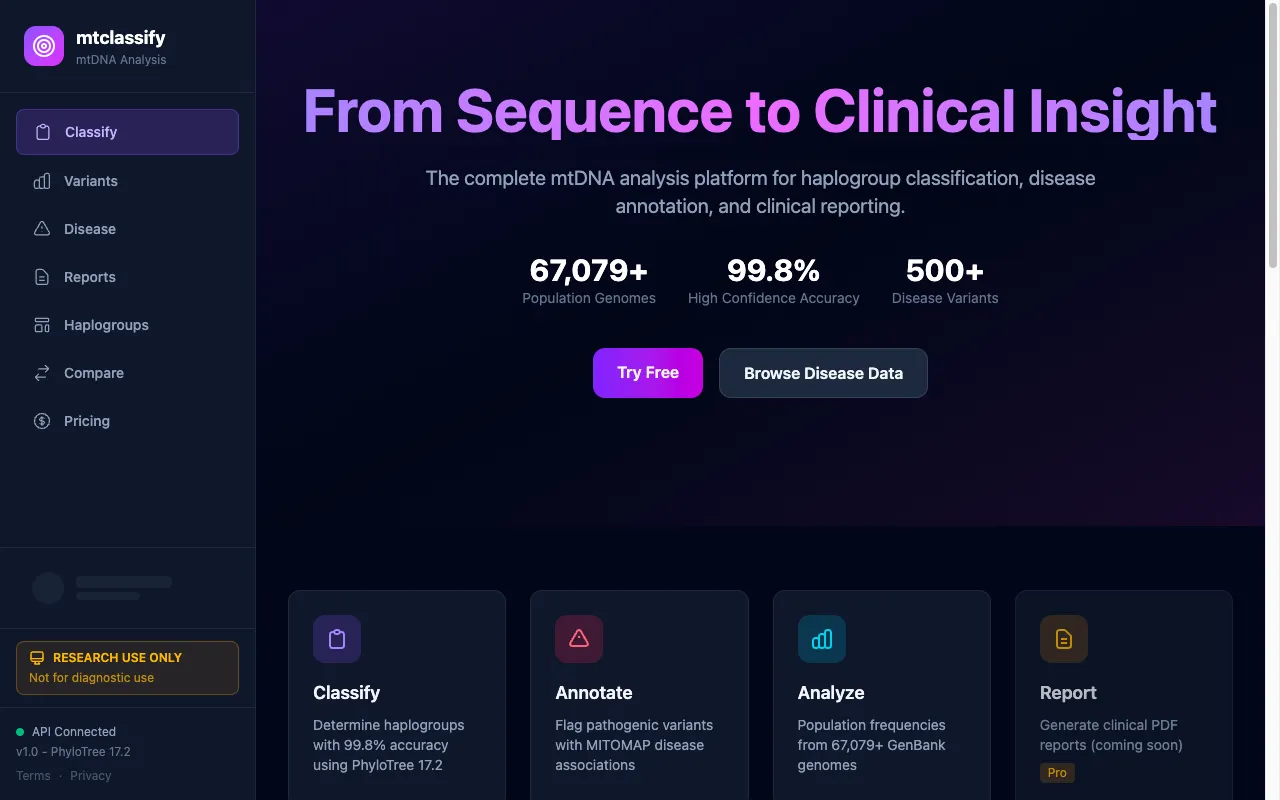Click the Pro badge on Report card
Image resolution: width=1280 pixels, height=800 pixels.
1057,773
